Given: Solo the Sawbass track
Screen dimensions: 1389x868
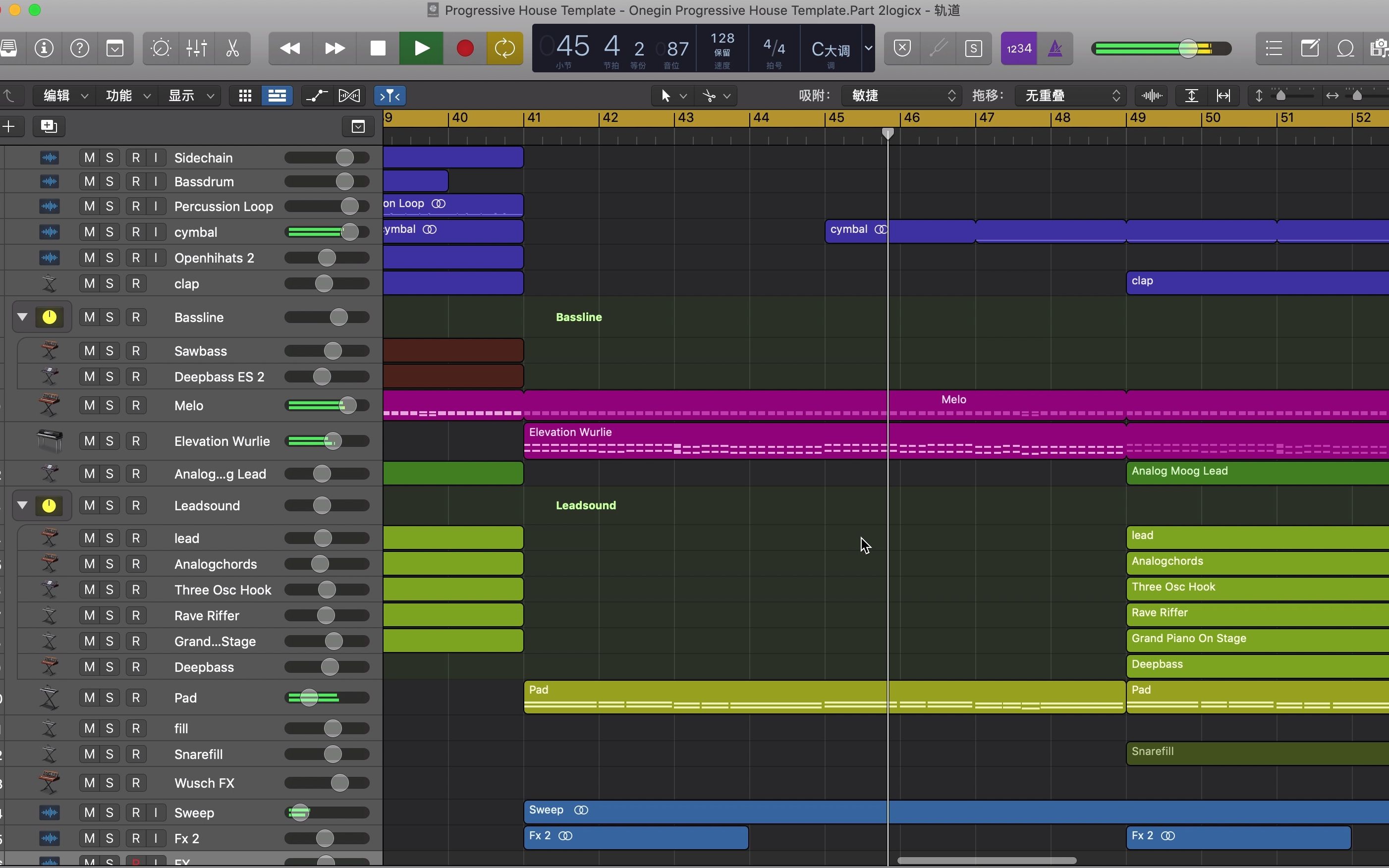Looking at the screenshot, I should [109, 351].
